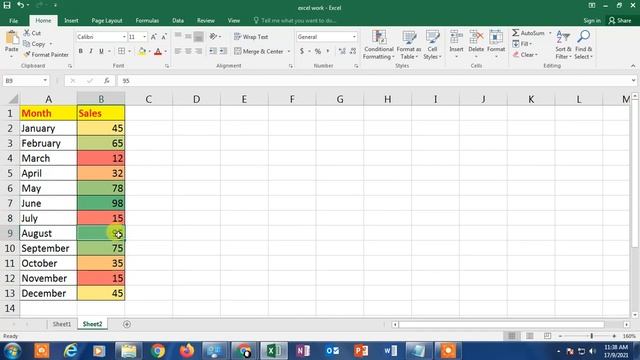Click the Accounting Number Format dollar icon
Viewport: 640px width, 360px height.
click(302, 51)
